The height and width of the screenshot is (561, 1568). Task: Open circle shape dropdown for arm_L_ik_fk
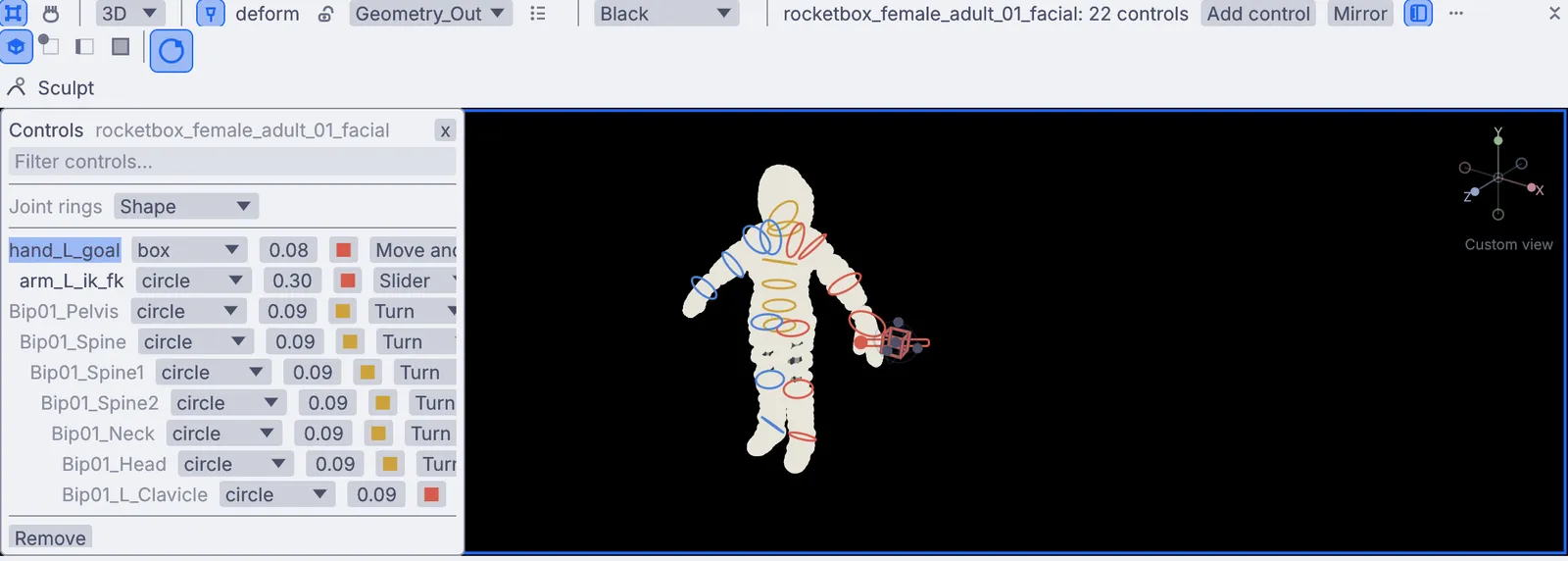pos(192,280)
